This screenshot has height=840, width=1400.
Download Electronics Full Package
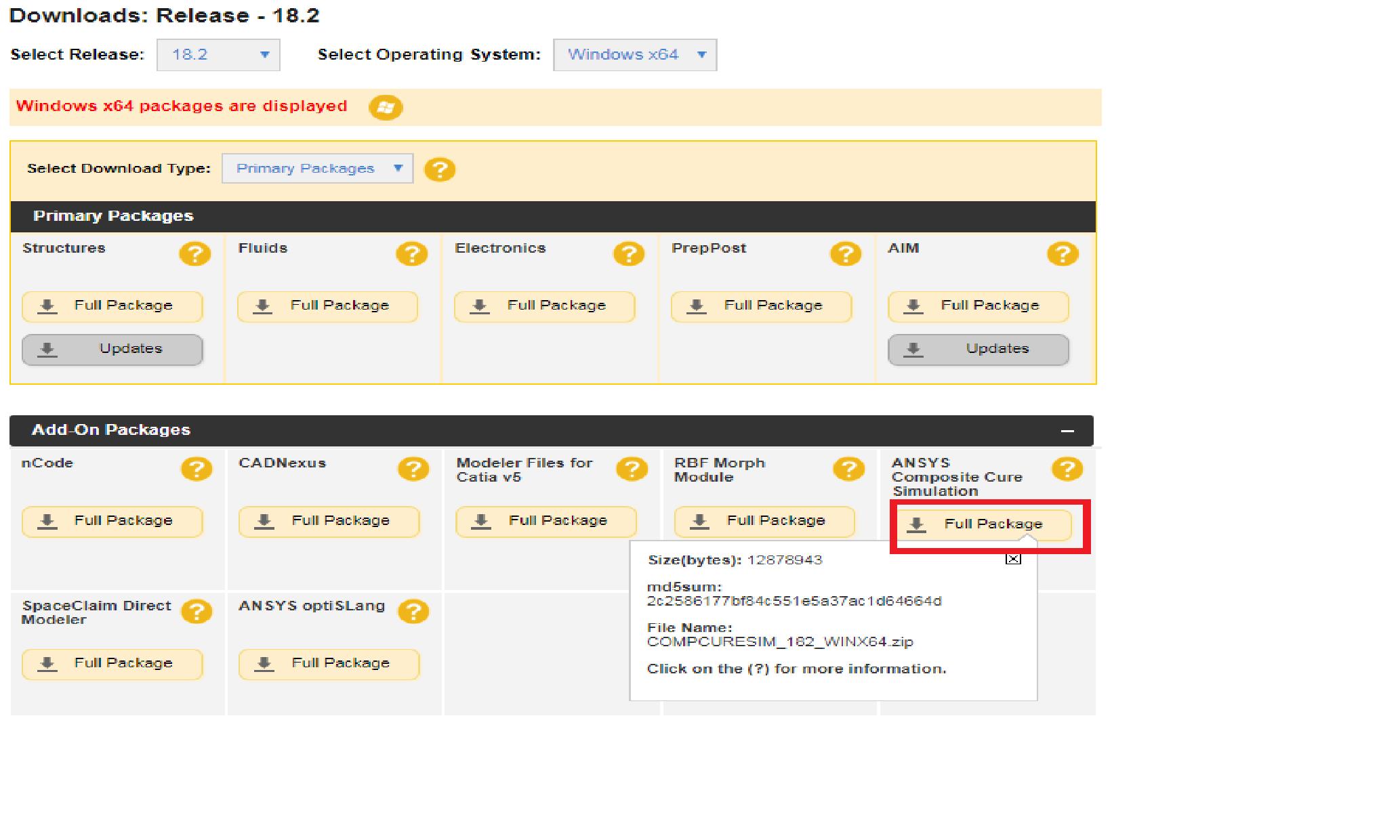[x=545, y=306]
